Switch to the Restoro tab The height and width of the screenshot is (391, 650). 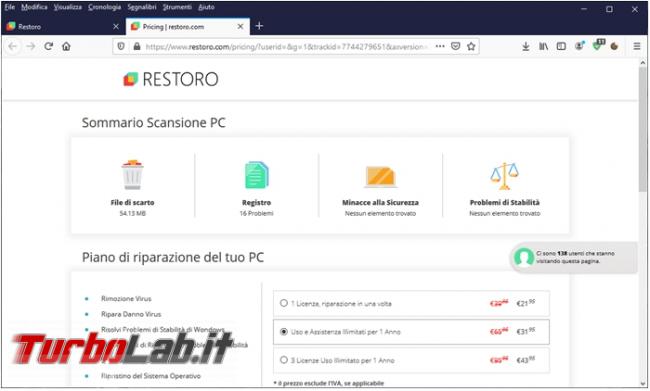click(x=63, y=27)
